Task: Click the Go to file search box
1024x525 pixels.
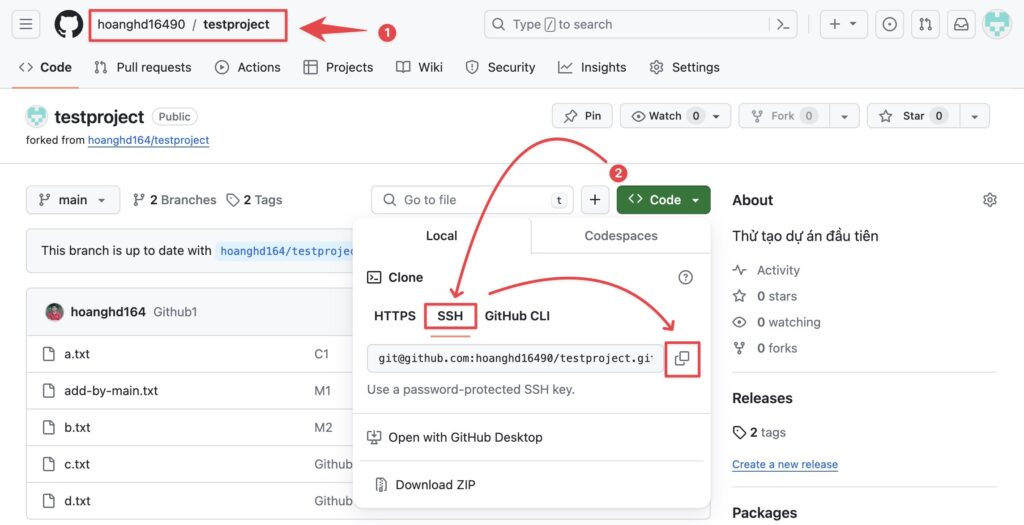Action: pos(472,200)
